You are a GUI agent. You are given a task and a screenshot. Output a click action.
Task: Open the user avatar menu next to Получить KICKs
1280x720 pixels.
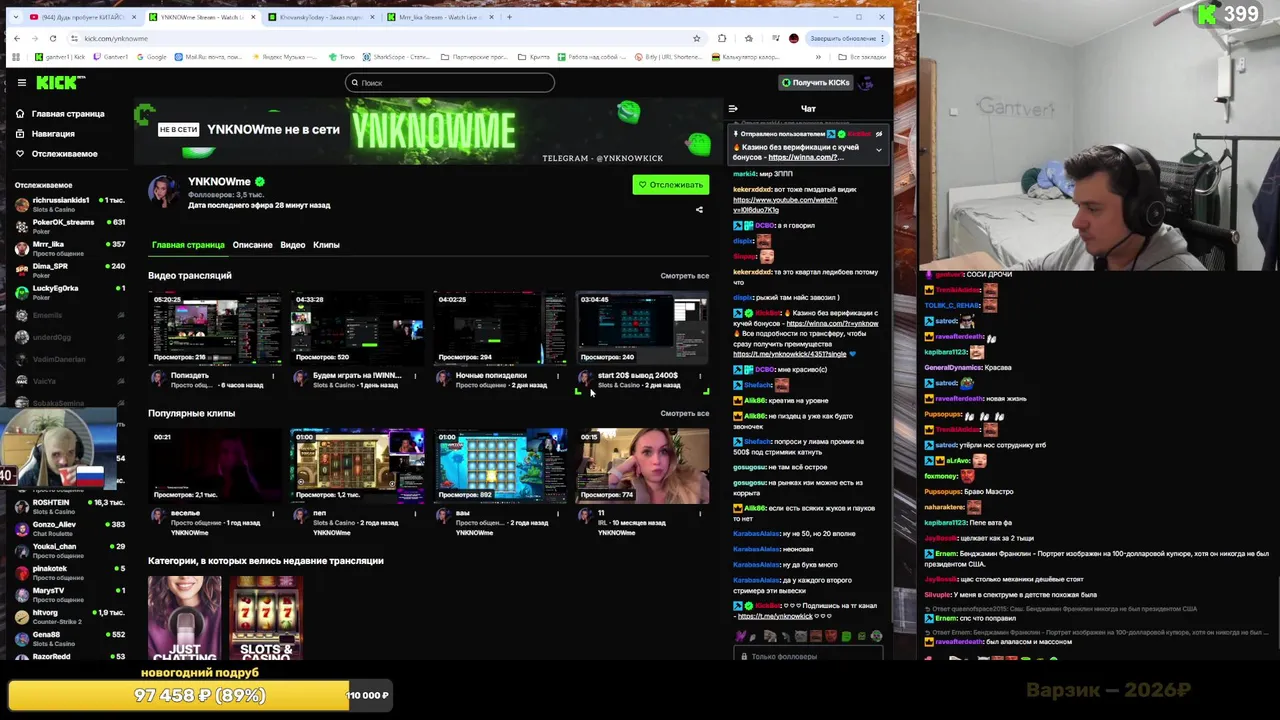coord(867,83)
